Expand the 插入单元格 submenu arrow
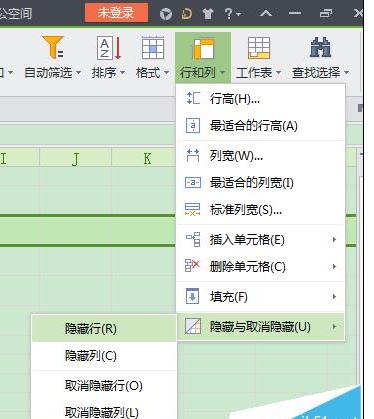Image resolution: width=374 pixels, height=419 pixels. click(334, 239)
